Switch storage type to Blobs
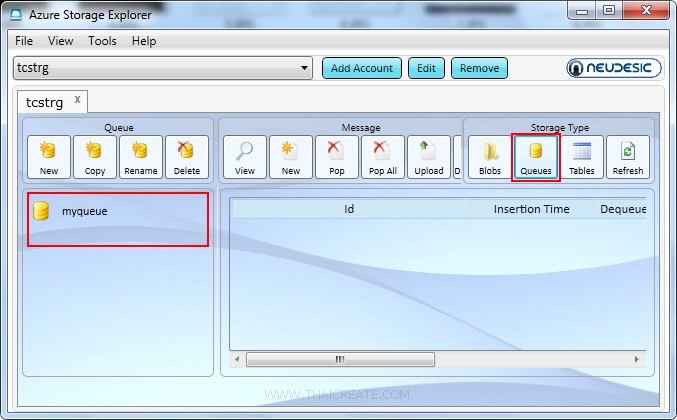The image size is (677, 420). point(490,157)
